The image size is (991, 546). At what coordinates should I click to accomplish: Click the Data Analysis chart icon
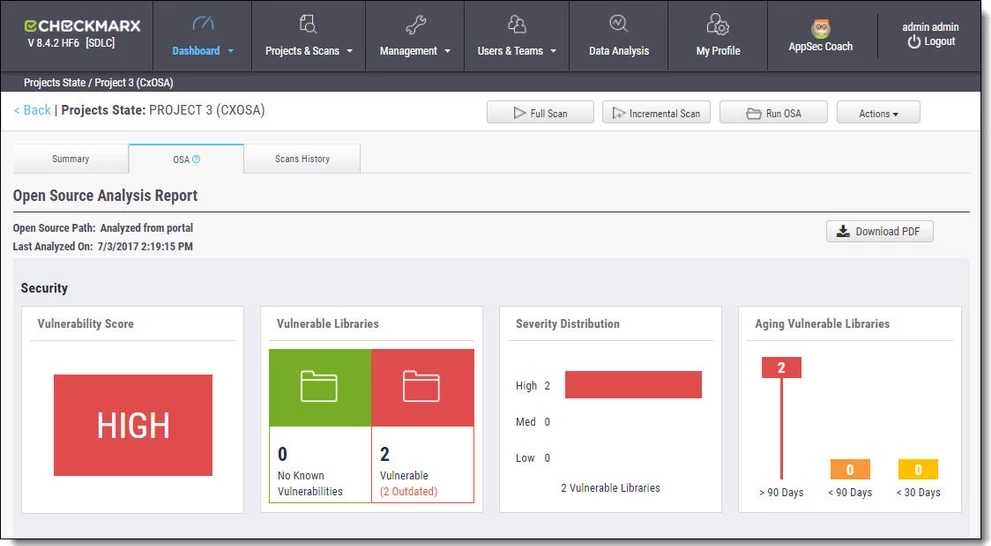619,24
